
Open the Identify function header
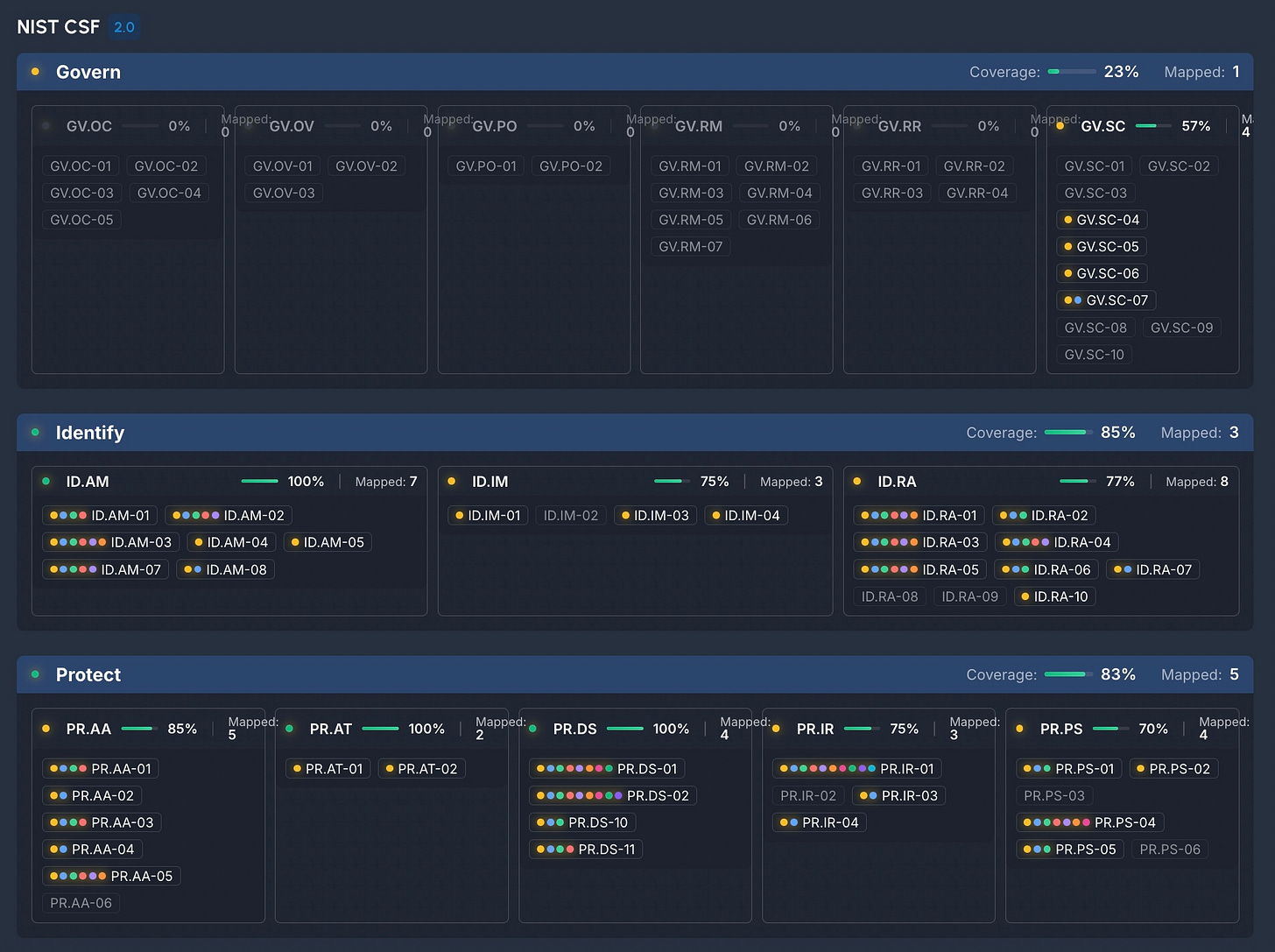click(635, 433)
